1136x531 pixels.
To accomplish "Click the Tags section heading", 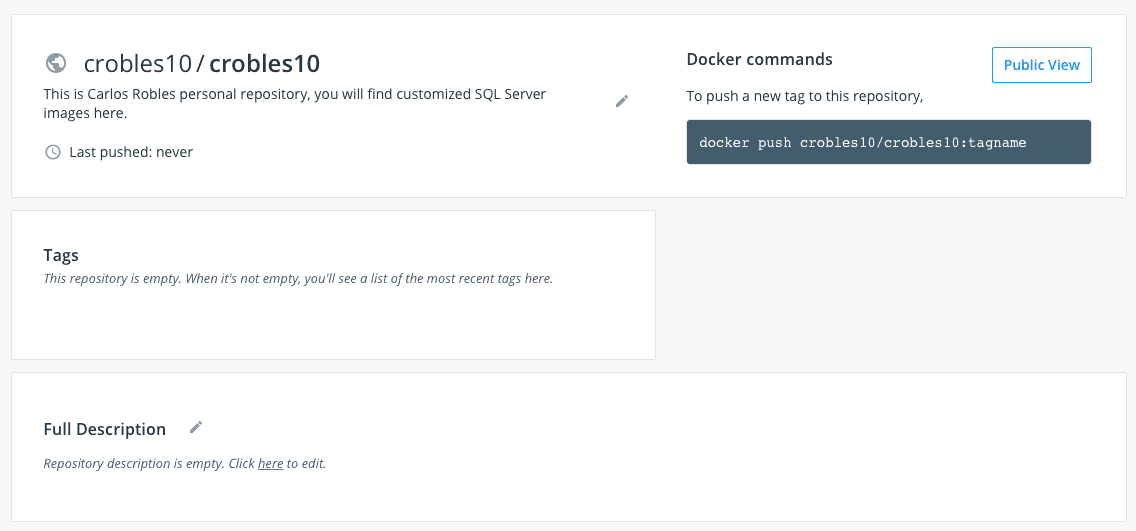I will coord(61,255).
